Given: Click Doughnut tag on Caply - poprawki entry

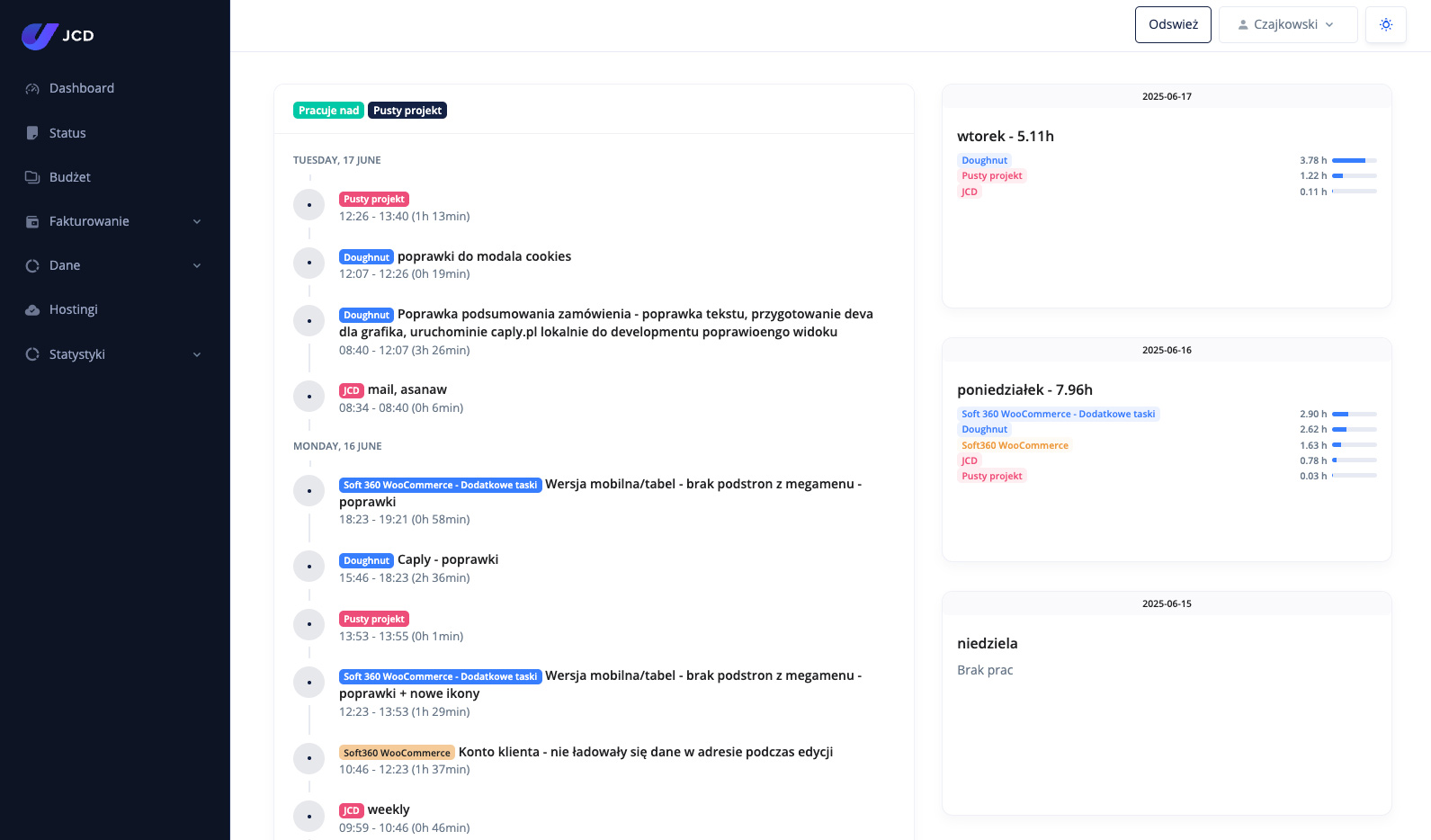Looking at the screenshot, I should tap(366, 560).
